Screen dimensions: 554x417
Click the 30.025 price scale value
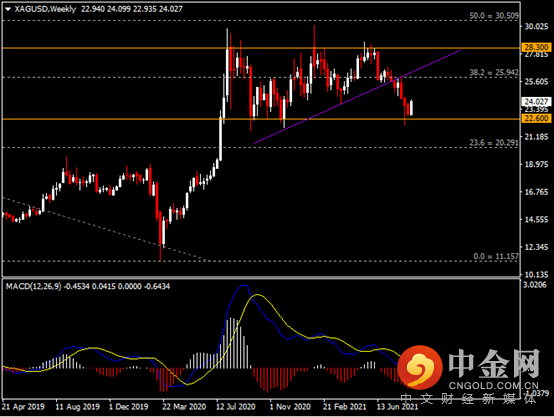pos(536,27)
